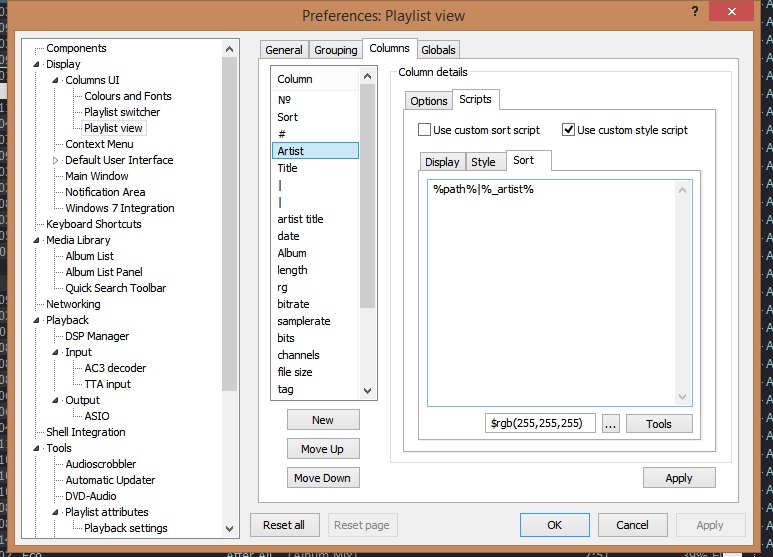
Task: Open Keyboard Shortcuts preferences page
Action: point(94,224)
